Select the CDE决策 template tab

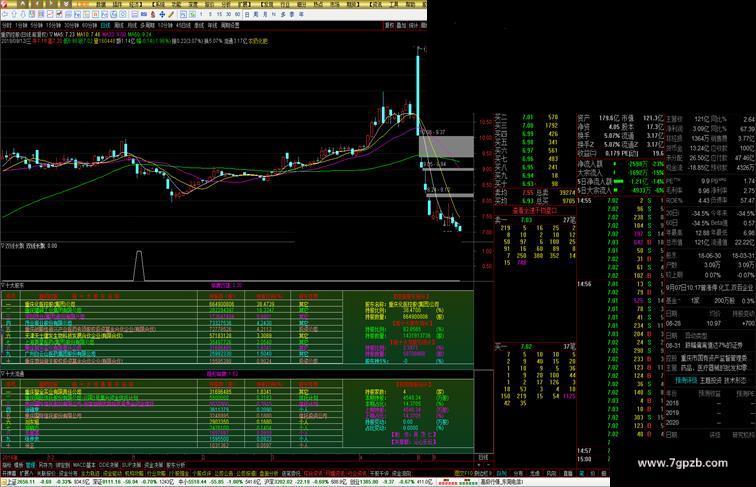click(x=108, y=466)
